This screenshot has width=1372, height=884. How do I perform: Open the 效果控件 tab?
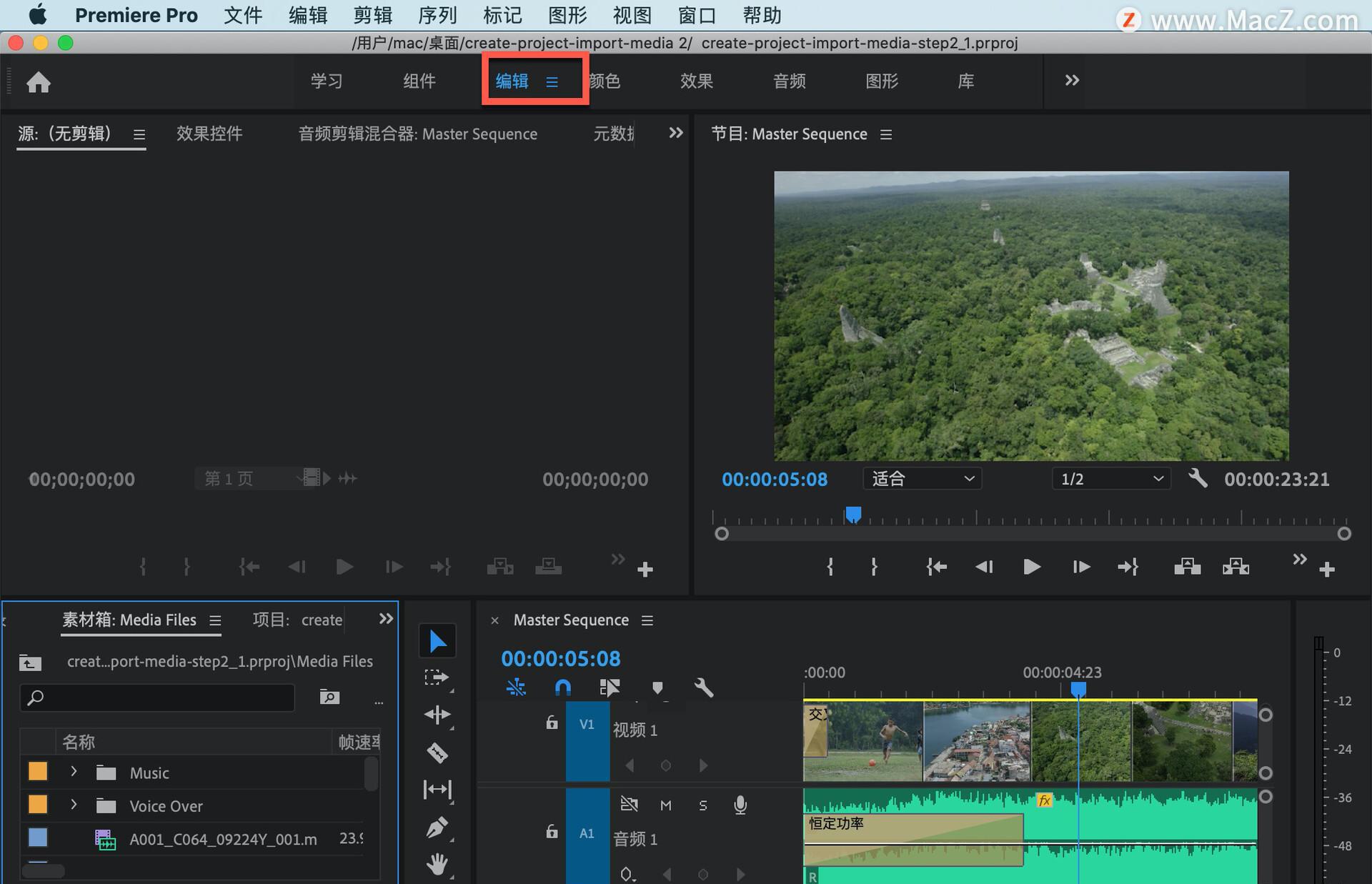[x=209, y=134]
